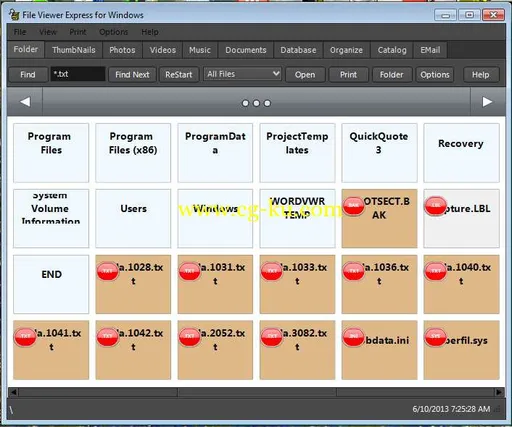Viewport: 512px width, 427px height.
Task: Click the Open toolbar button
Action: coord(305,74)
